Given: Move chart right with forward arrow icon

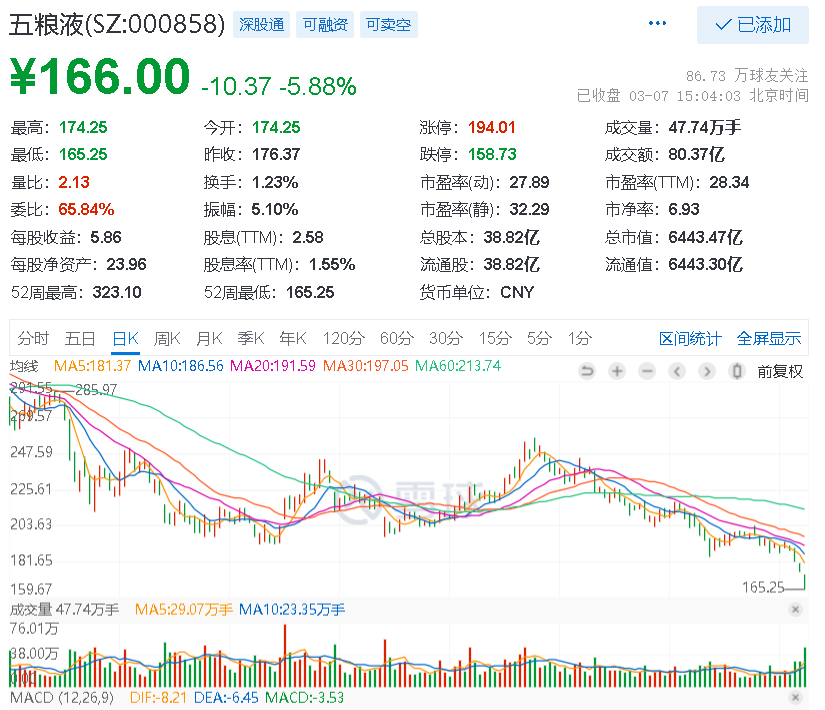Looking at the screenshot, I should point(707,372).
